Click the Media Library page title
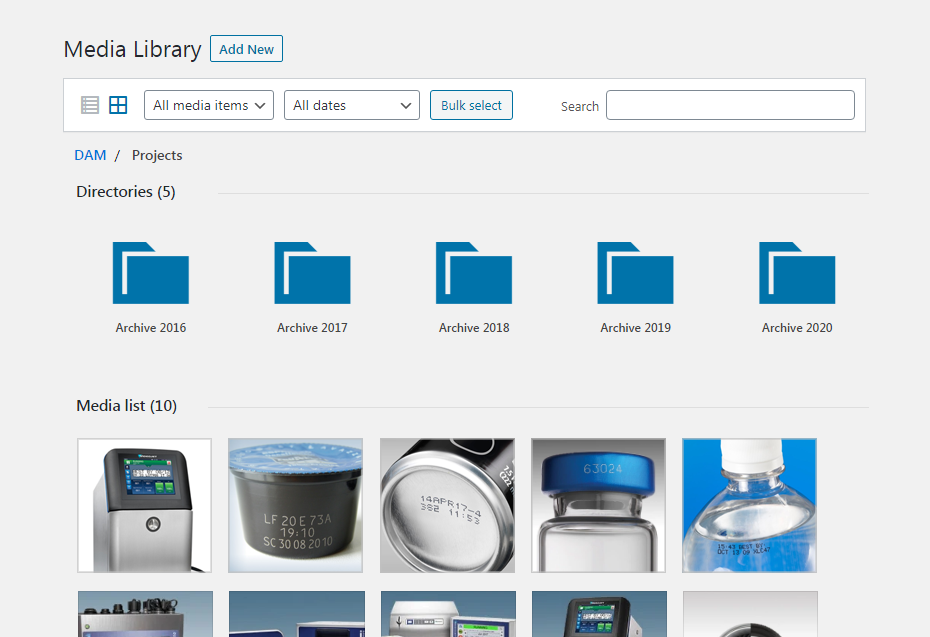The height and width of the screenshot is (637, 930). click(132, 49)
